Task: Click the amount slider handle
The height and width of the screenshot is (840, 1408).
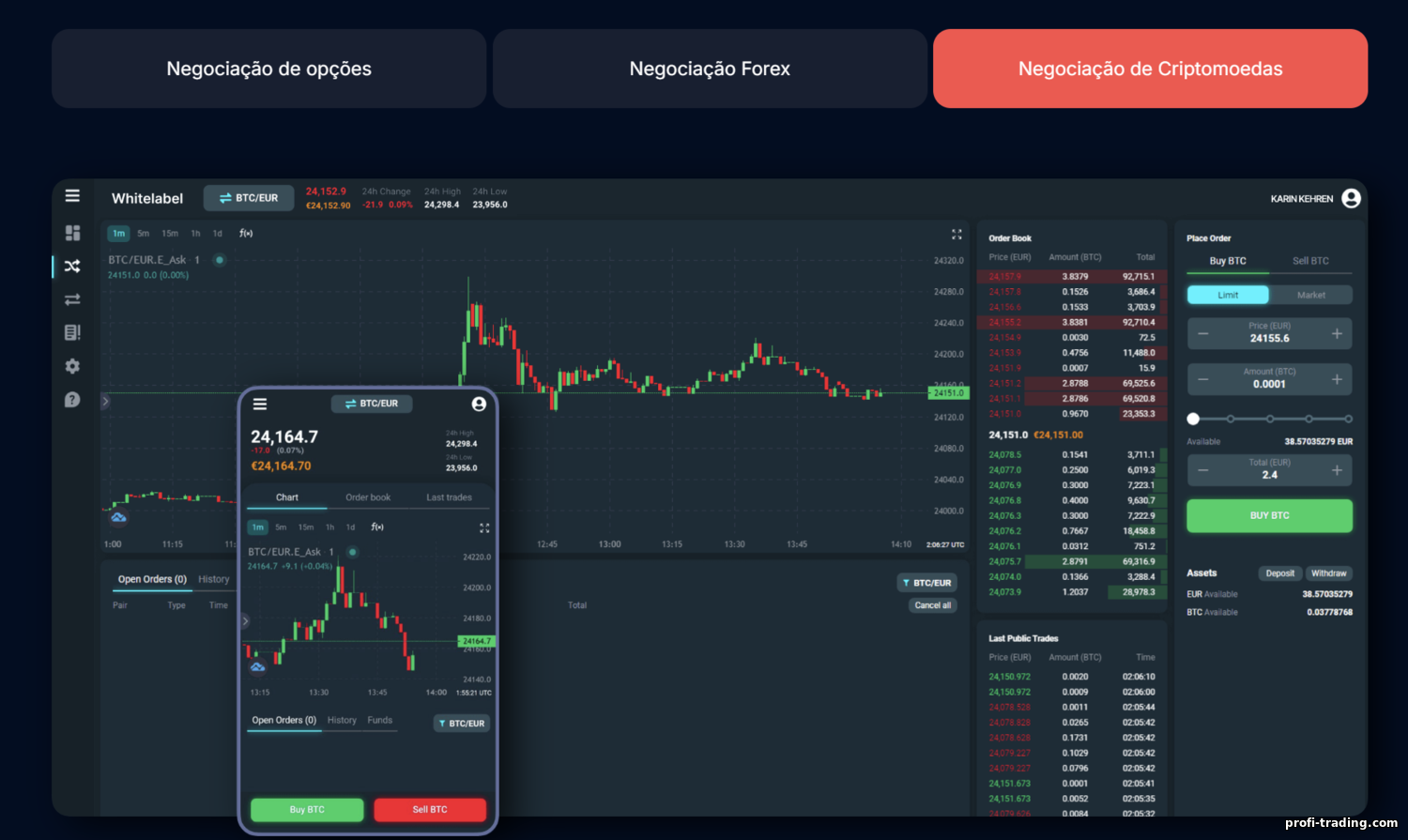Action: [x=1193, y=419]
